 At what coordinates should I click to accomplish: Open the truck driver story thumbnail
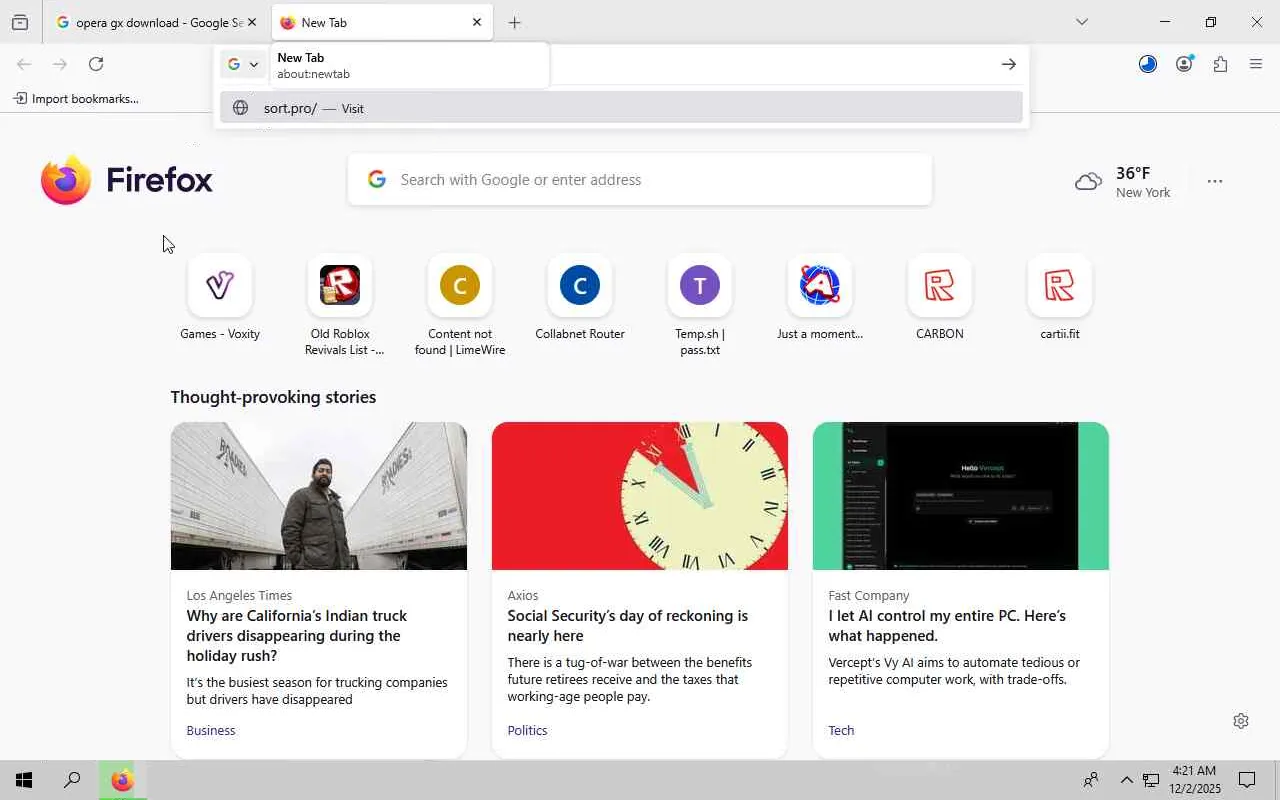pyautogui.click(x=319, y=496)
